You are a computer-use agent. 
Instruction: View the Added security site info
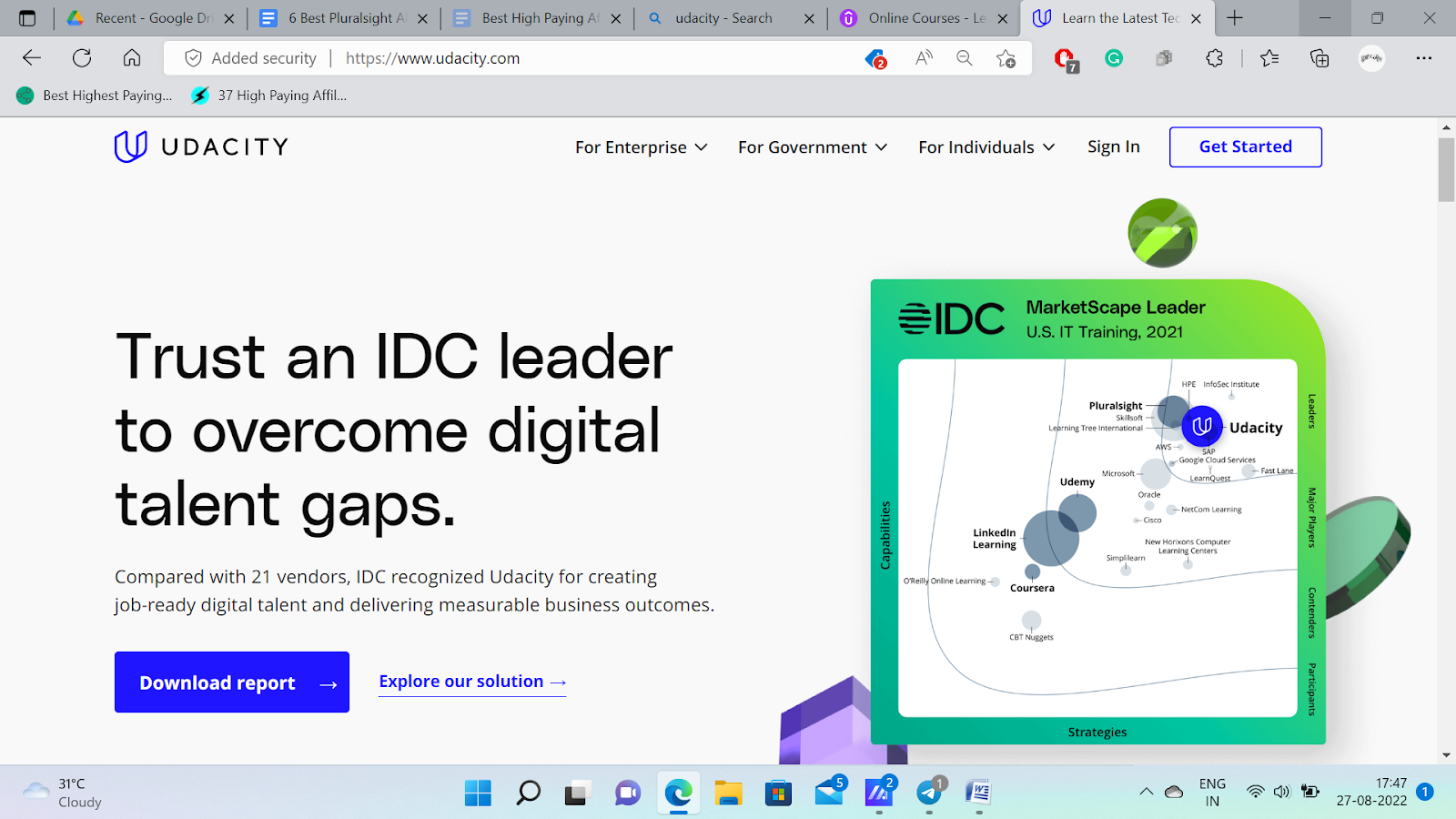point(250,58)
